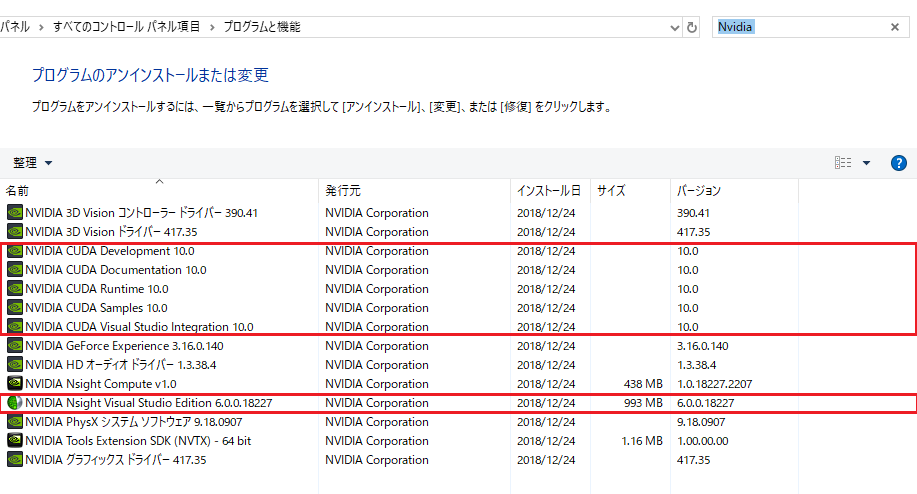The height and width of the screenshot is (494, 917).
Task: Click icon of NVIDIA 3D Vision コントローラー ドライバー 390.41
Action: pos(15,212)
